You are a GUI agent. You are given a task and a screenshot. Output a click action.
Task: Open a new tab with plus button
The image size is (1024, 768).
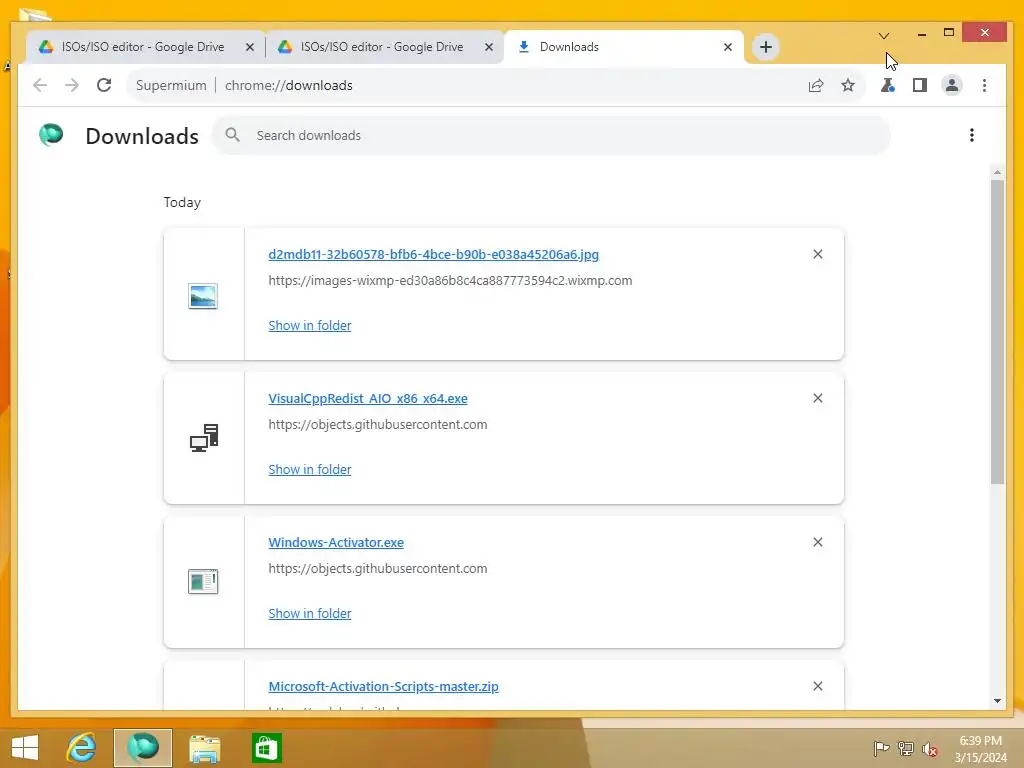point(765,47)
